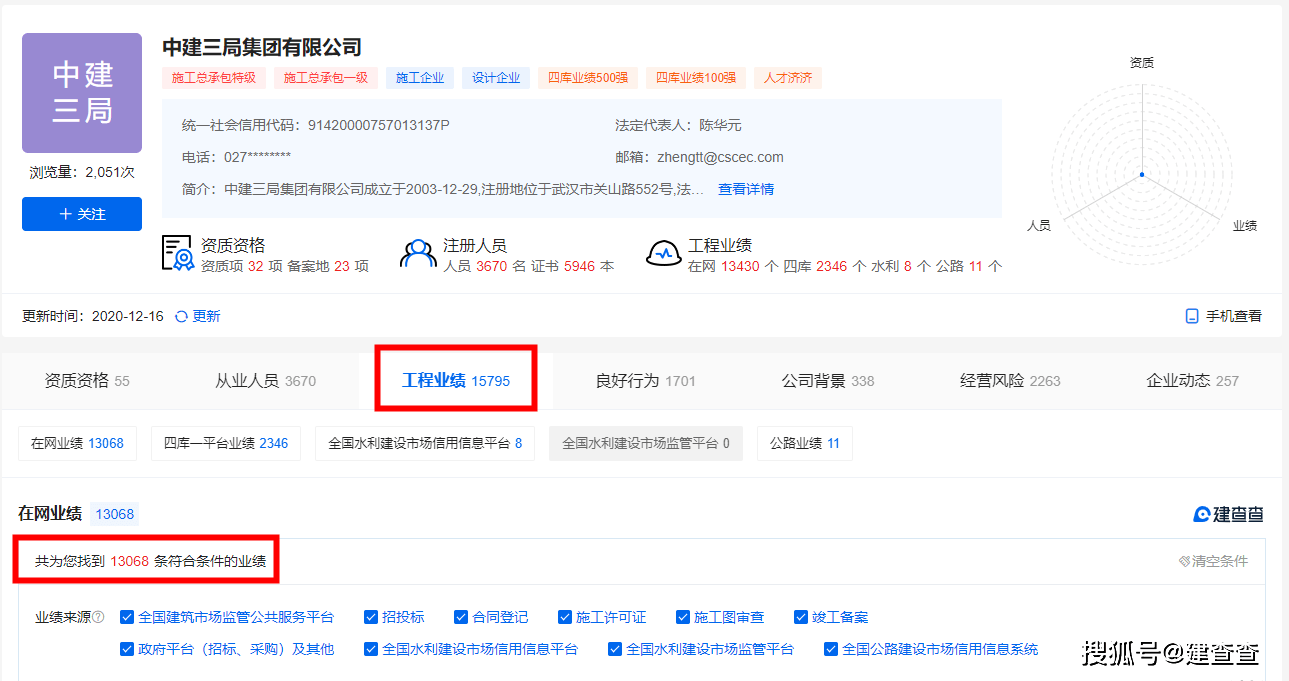
Task: Click the 四库业绩100强 tag
Action: (696, 78)
